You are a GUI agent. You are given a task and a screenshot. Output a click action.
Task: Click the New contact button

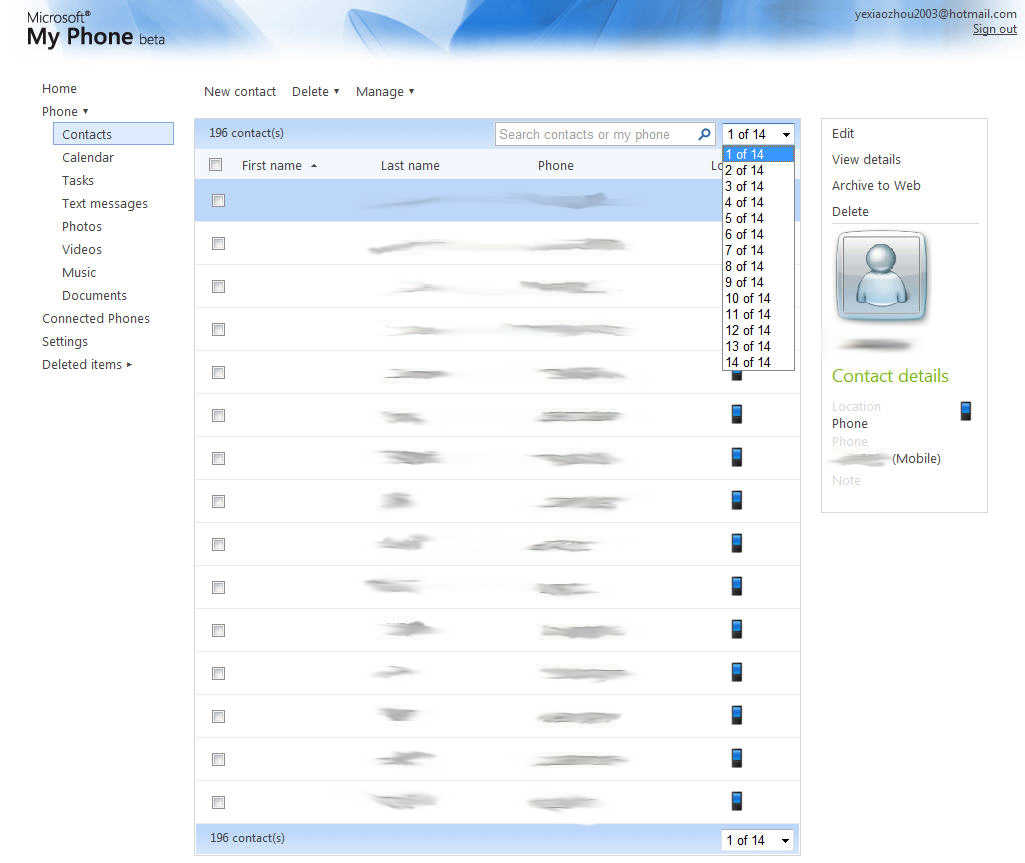240,92
